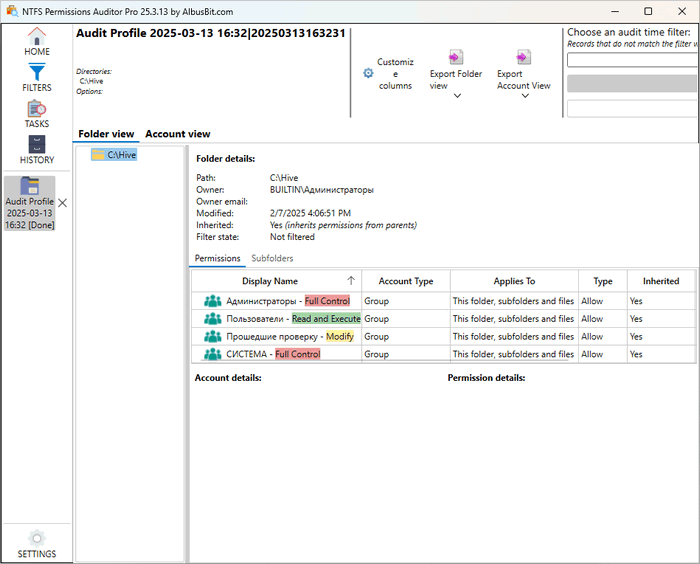This screenshot has height=564, width=700.
Task: Select the Audit Profile 2025-03-13 sidebar item
Action: click(30, 203)
